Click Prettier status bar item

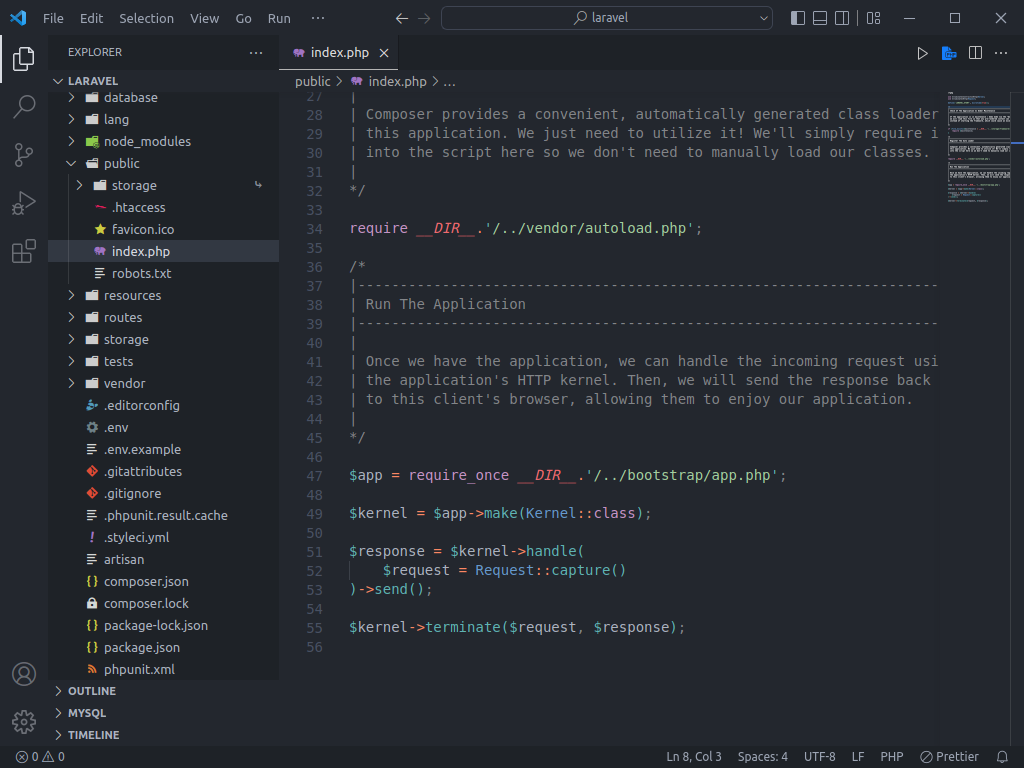[950, 757]
